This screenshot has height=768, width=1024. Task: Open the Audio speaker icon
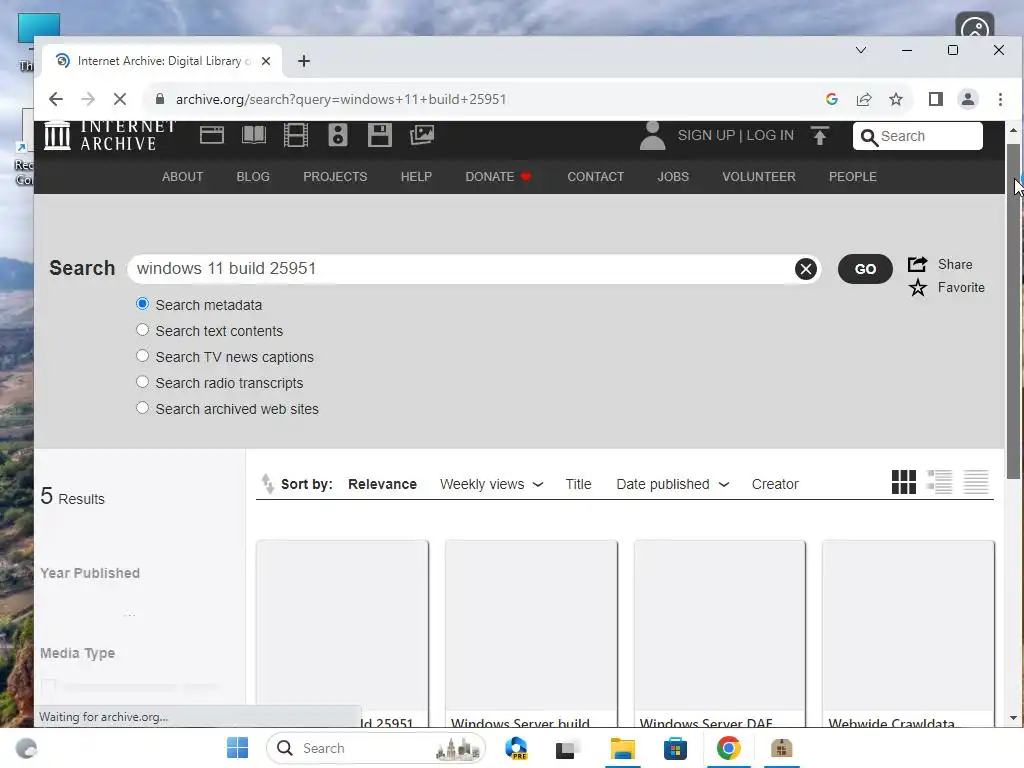pyautogui.click(x=338, y=135)
